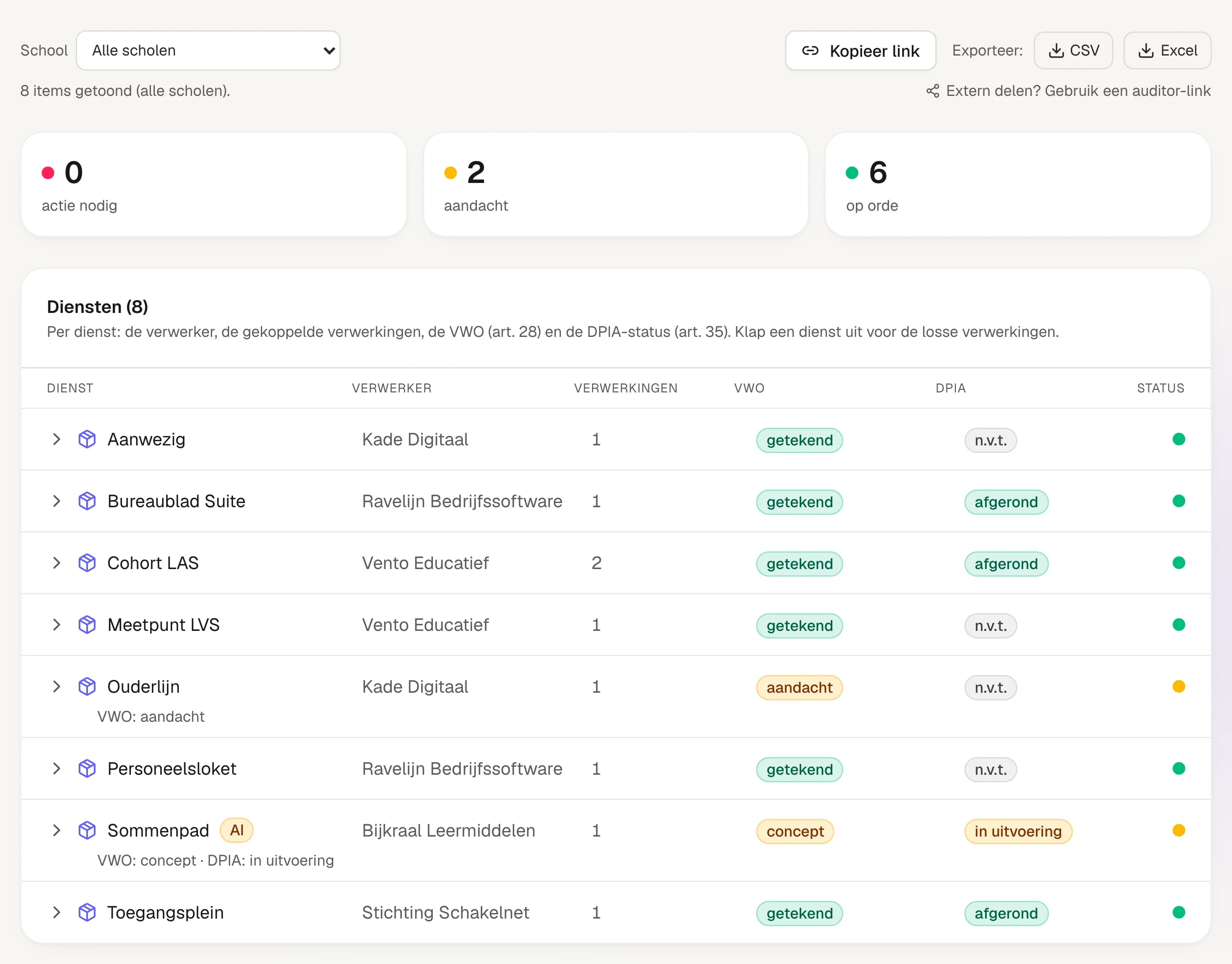Click the share icon beside Extern delen

point(933,91)
